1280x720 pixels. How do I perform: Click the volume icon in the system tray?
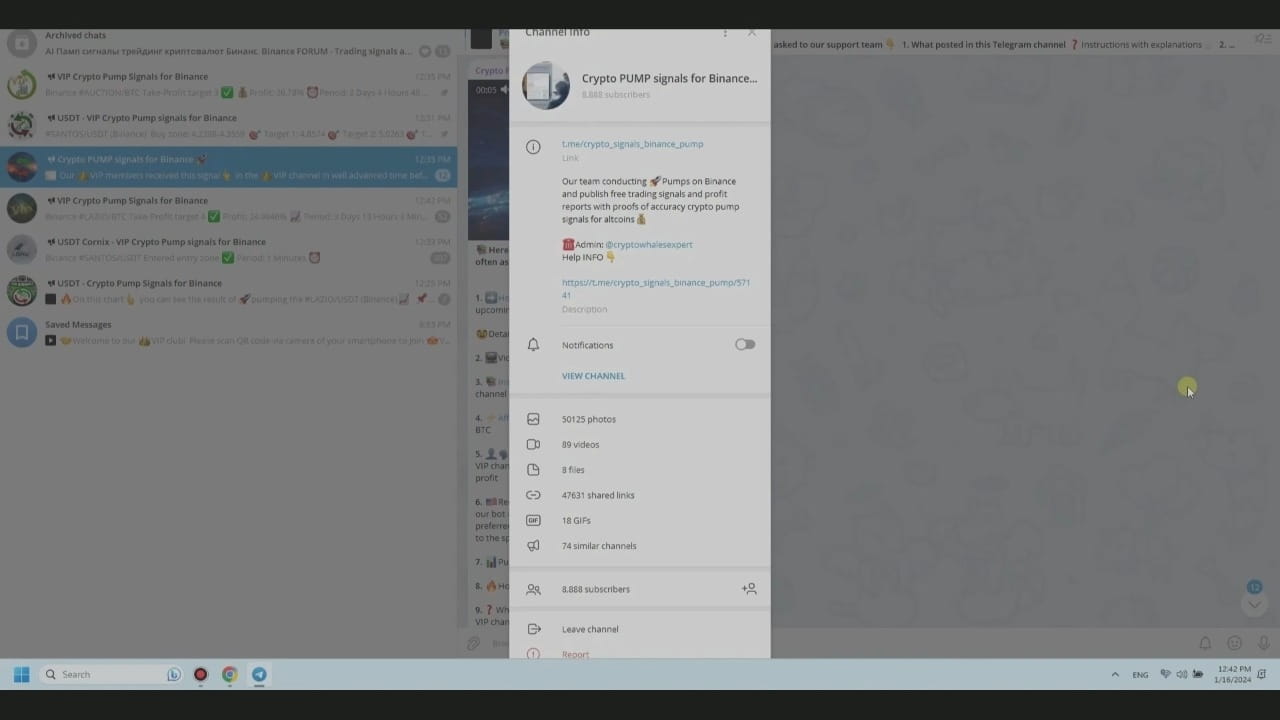click(1182, 674)
